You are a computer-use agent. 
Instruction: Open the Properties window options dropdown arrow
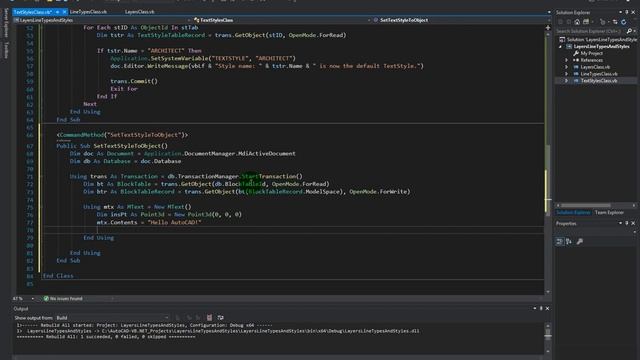click(x=620, y=223)
